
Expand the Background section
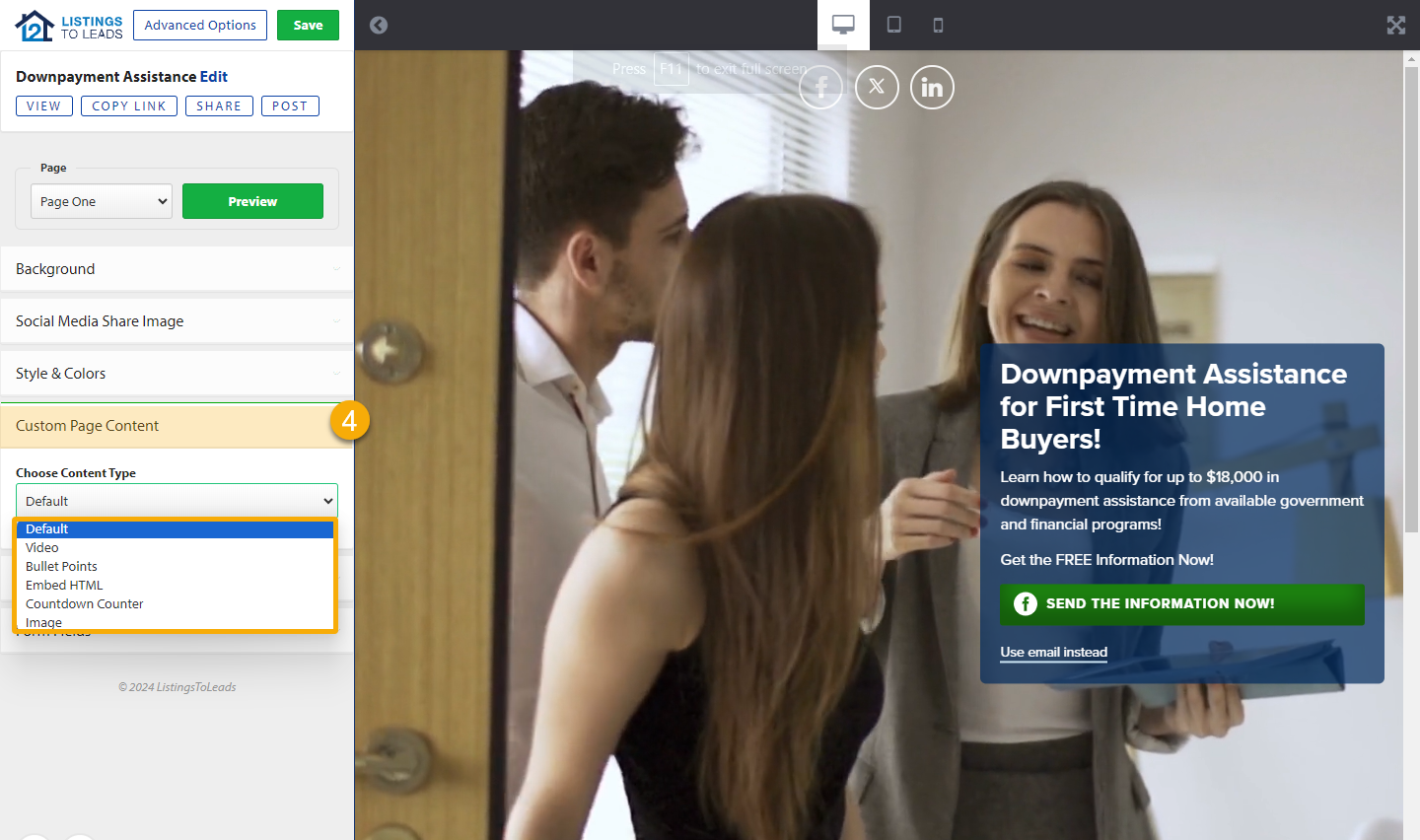coord(177,269)
